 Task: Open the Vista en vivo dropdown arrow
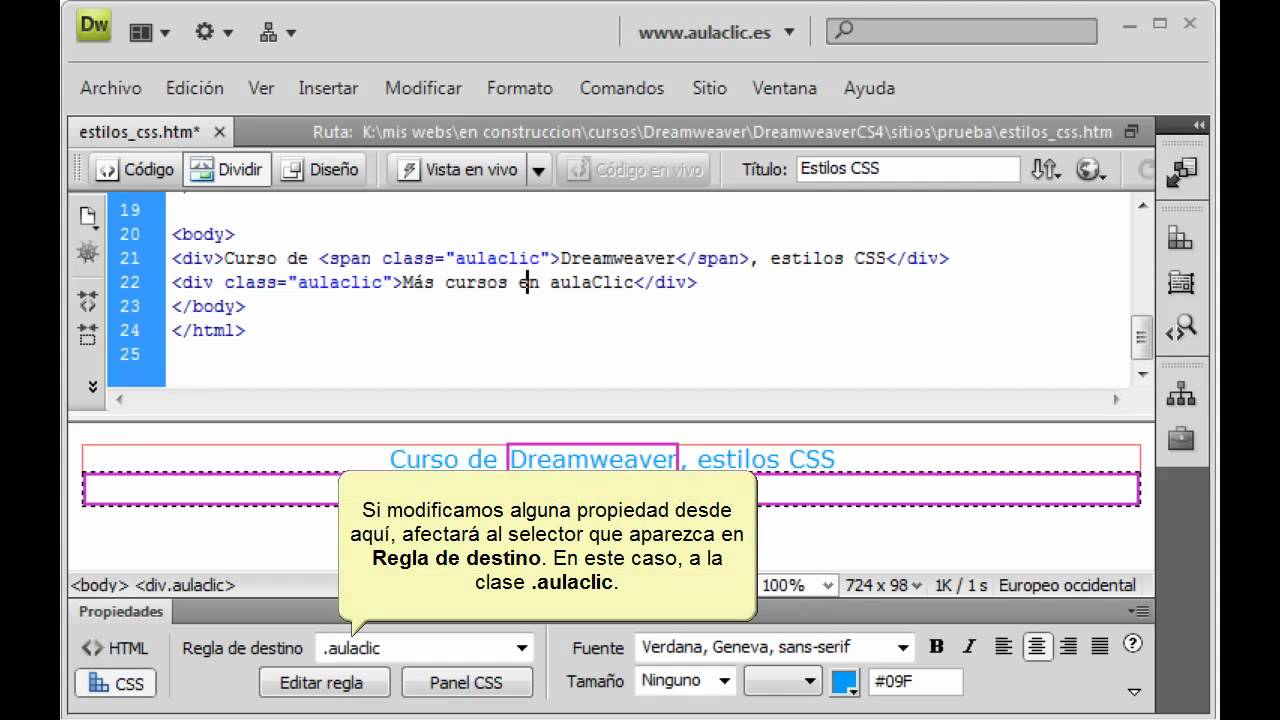pos(538,170)
